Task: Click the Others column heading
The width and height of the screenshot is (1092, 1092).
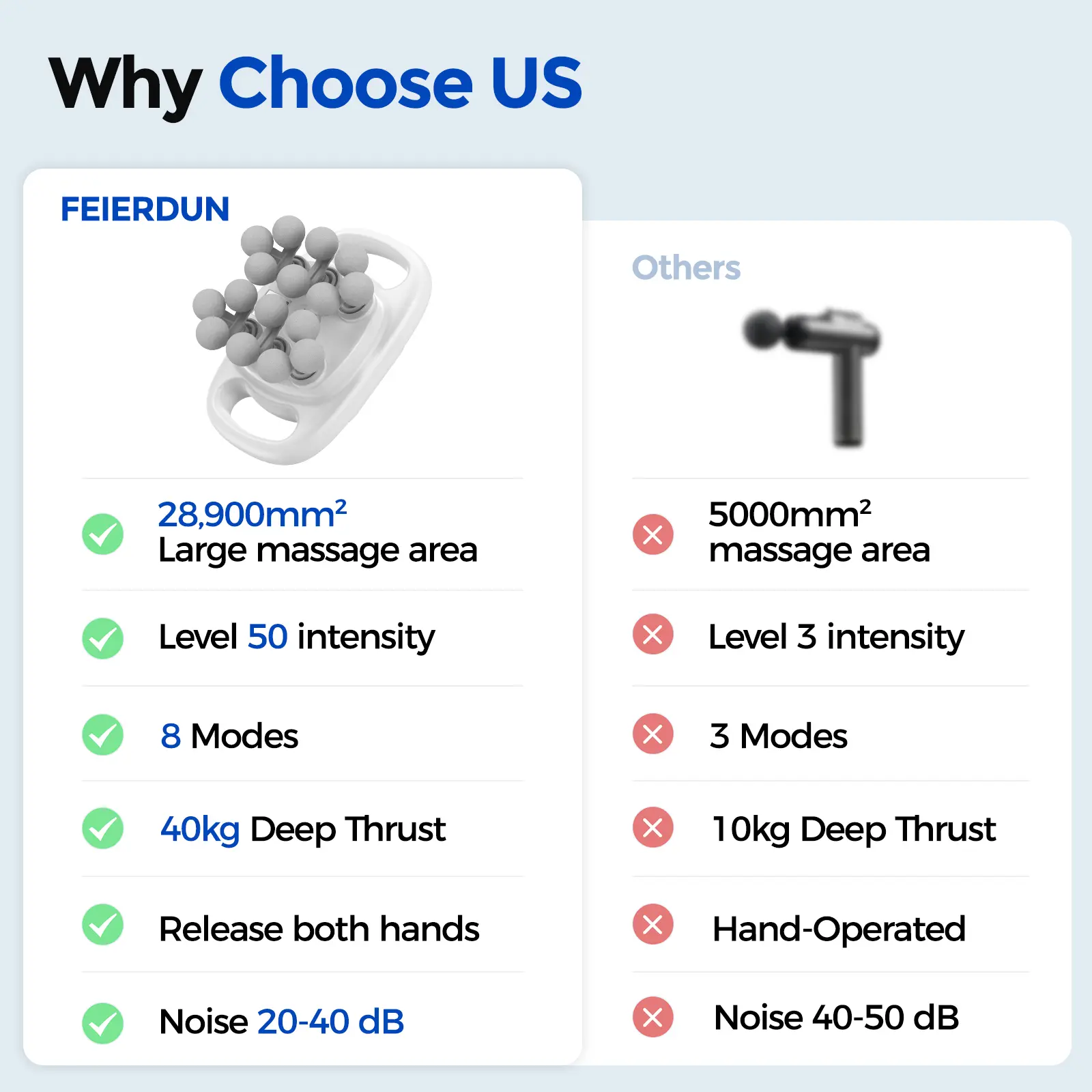Action: pos(686,268)
